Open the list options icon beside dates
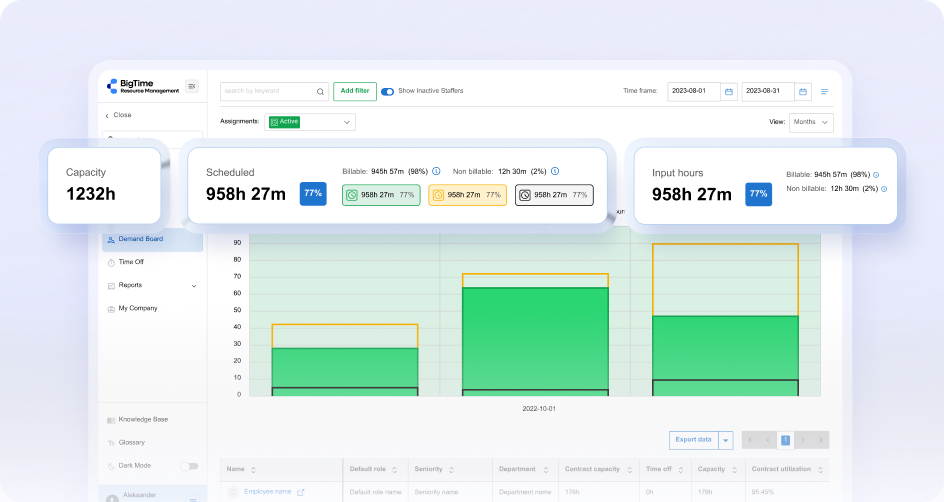 (x=825, y=91)
